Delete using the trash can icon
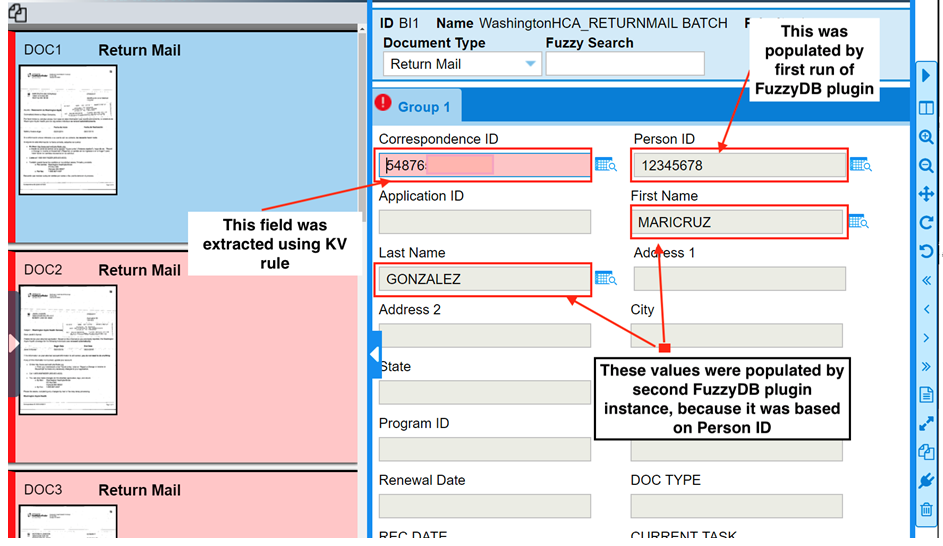 [x=926, y=510]
